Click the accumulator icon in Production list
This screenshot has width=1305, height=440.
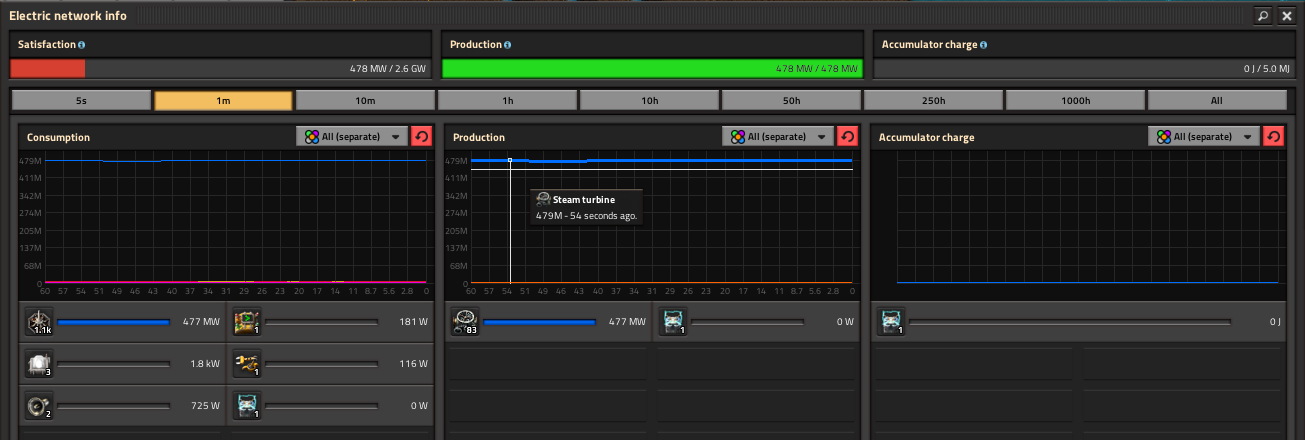coord(672,322)
